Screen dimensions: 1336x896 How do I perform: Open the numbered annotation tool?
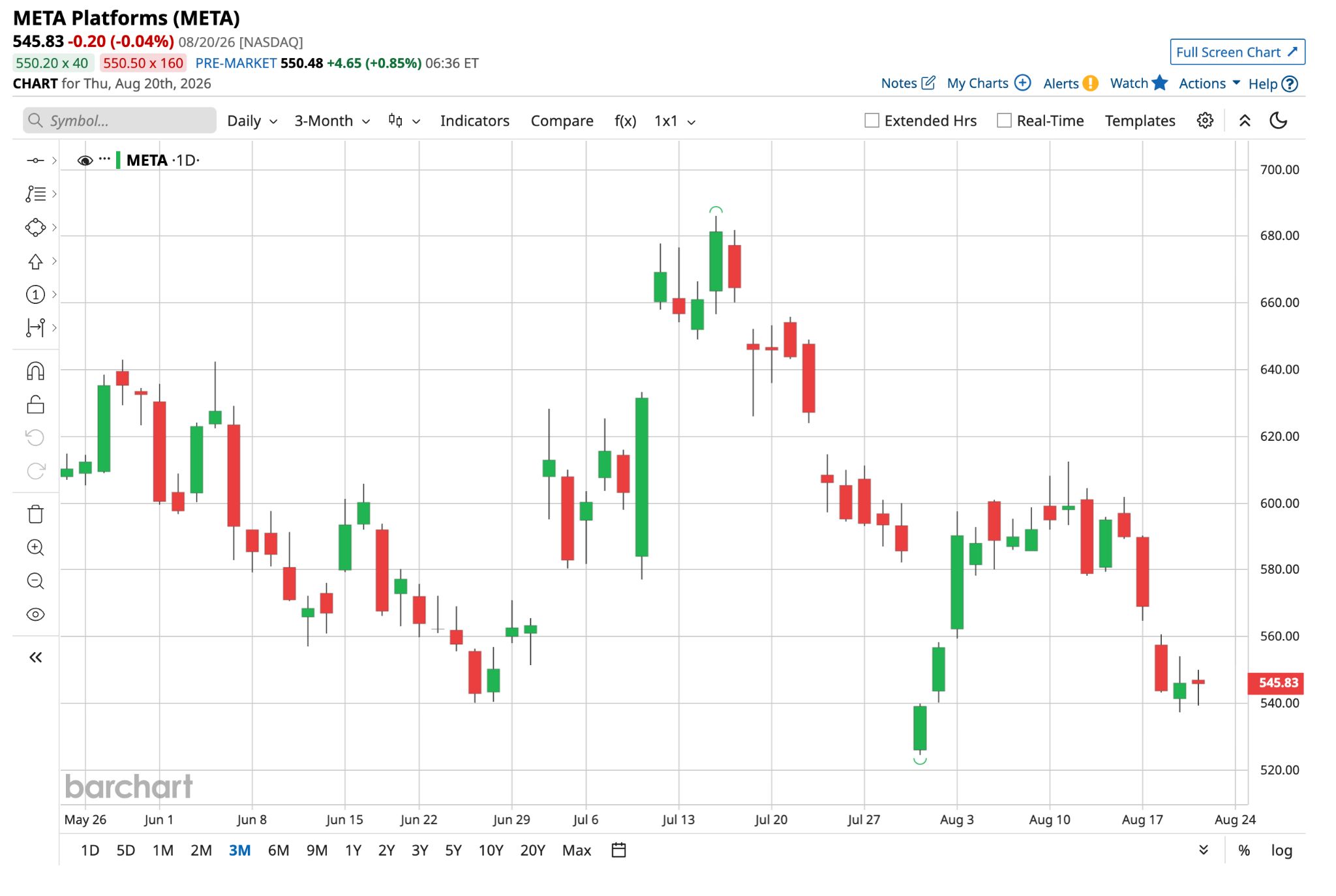click(35, 295)
